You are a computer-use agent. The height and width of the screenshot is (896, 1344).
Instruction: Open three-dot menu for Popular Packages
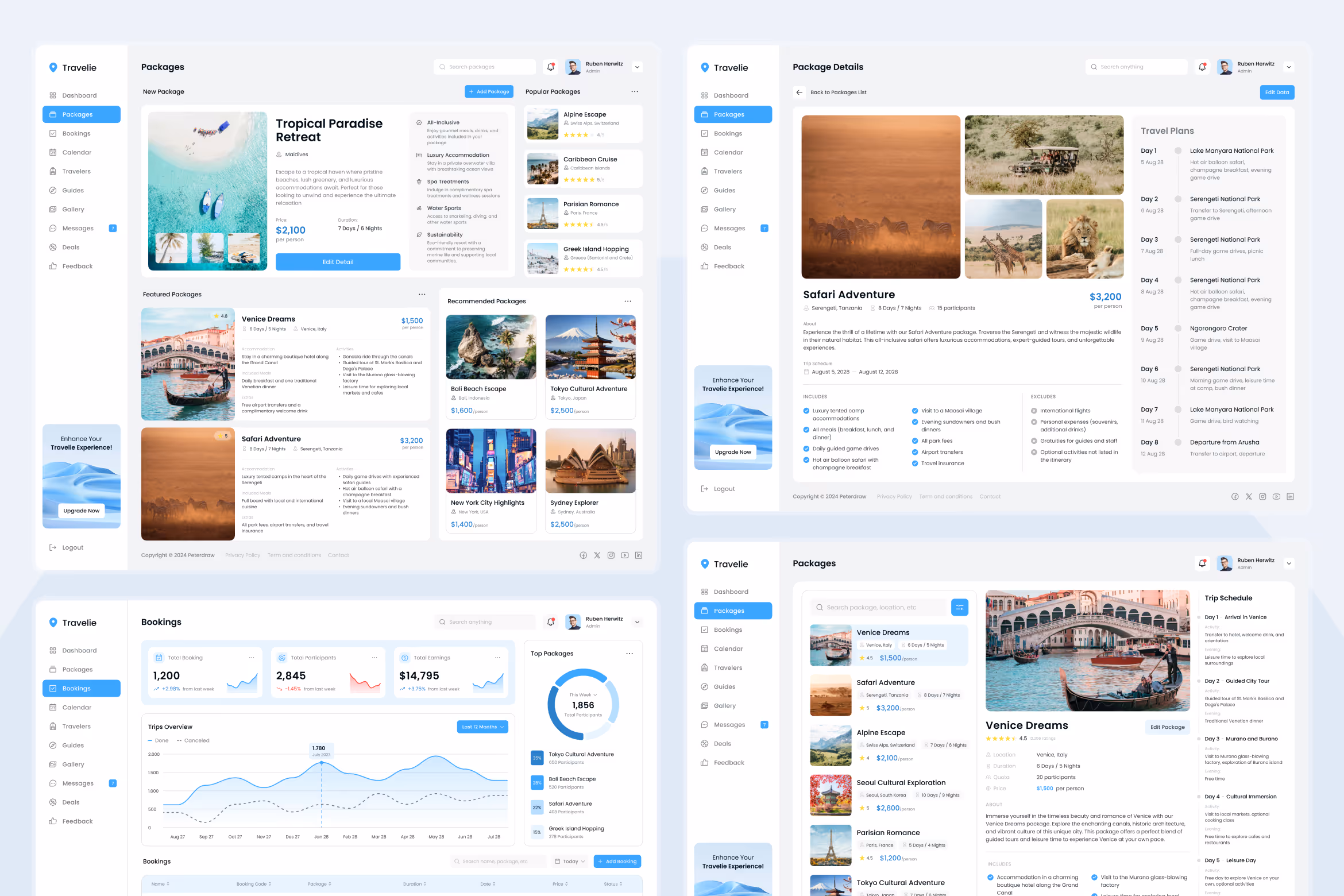634,92
